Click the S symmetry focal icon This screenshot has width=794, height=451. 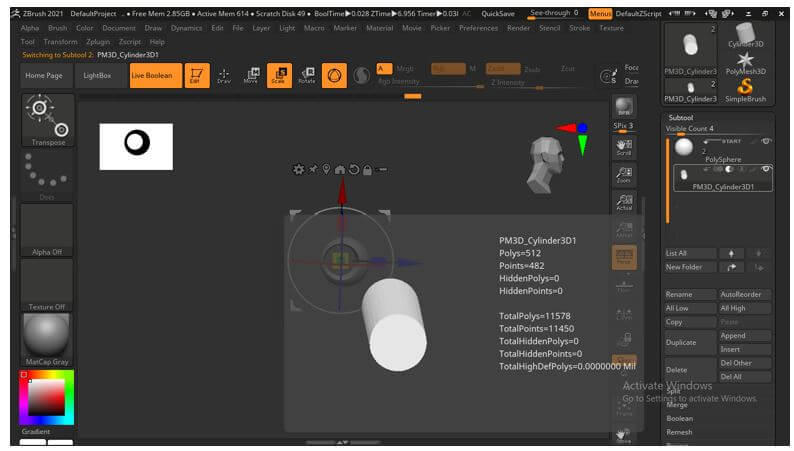click(x=608, y=76)
